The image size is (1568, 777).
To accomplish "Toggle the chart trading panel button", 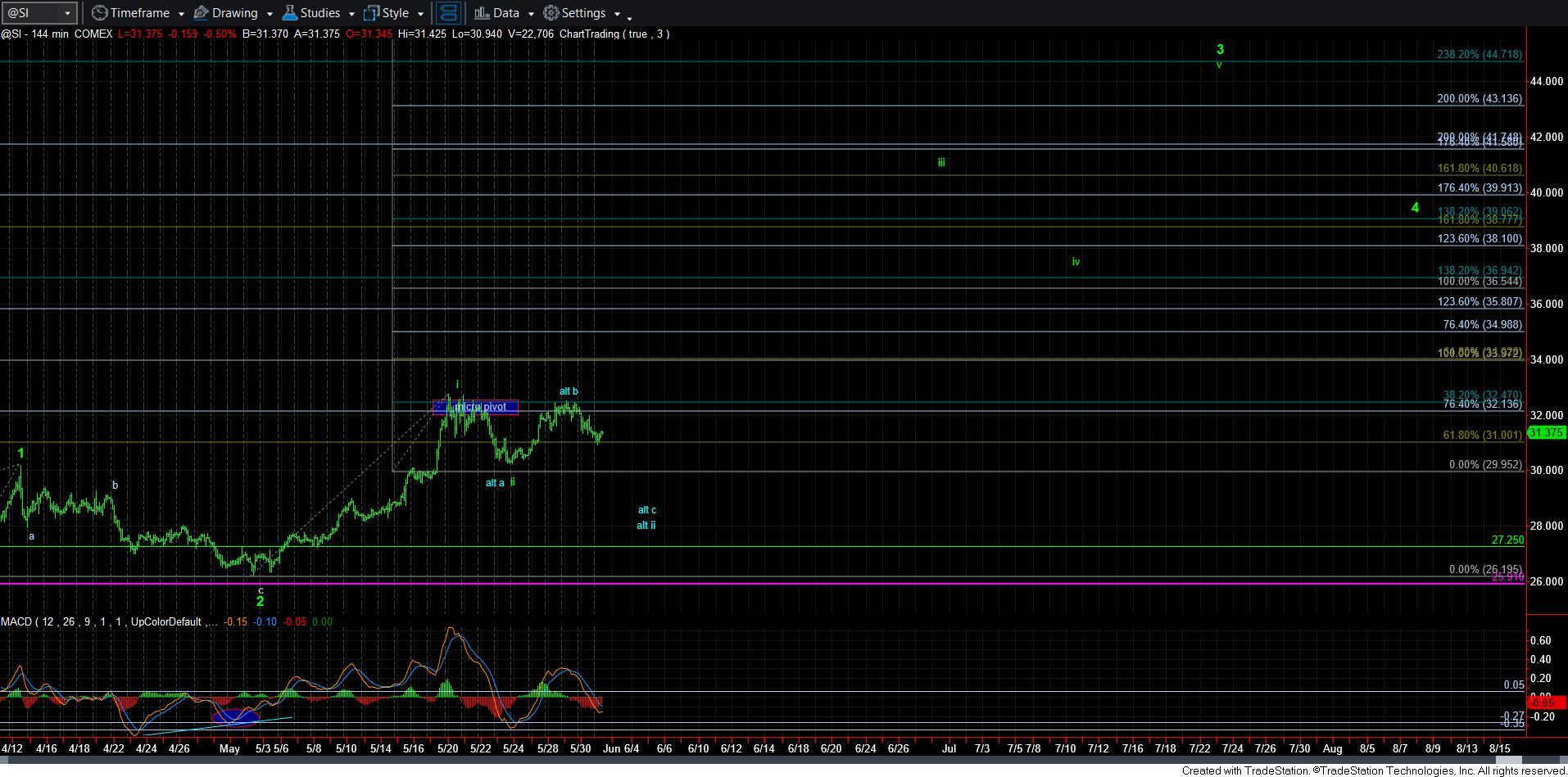I will 447,13.
